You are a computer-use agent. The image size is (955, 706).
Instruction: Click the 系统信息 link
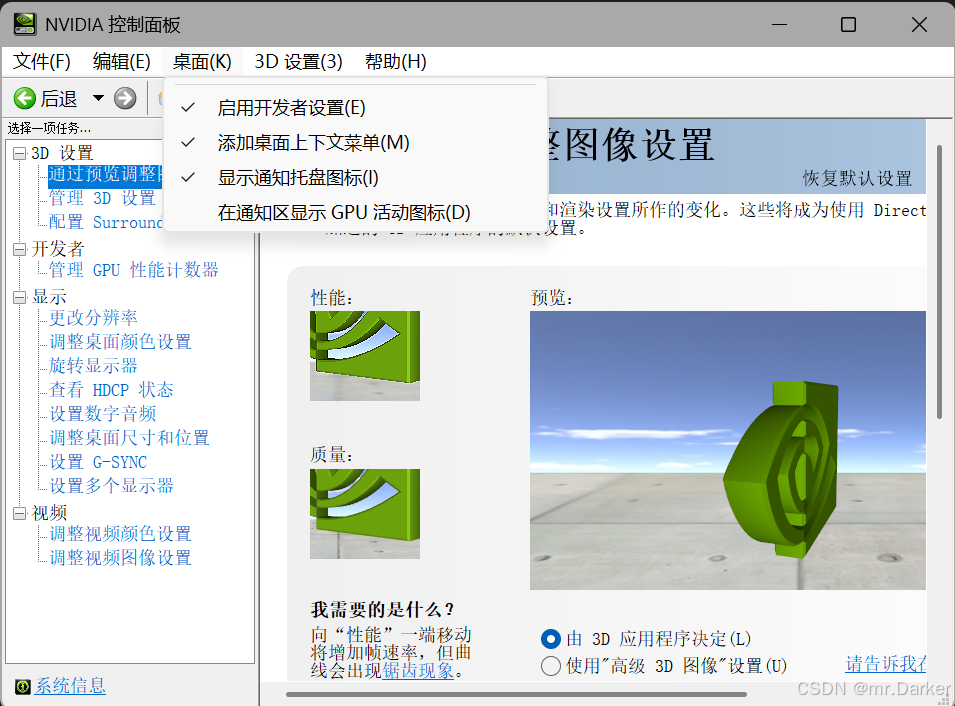click(x=70, y=687)
